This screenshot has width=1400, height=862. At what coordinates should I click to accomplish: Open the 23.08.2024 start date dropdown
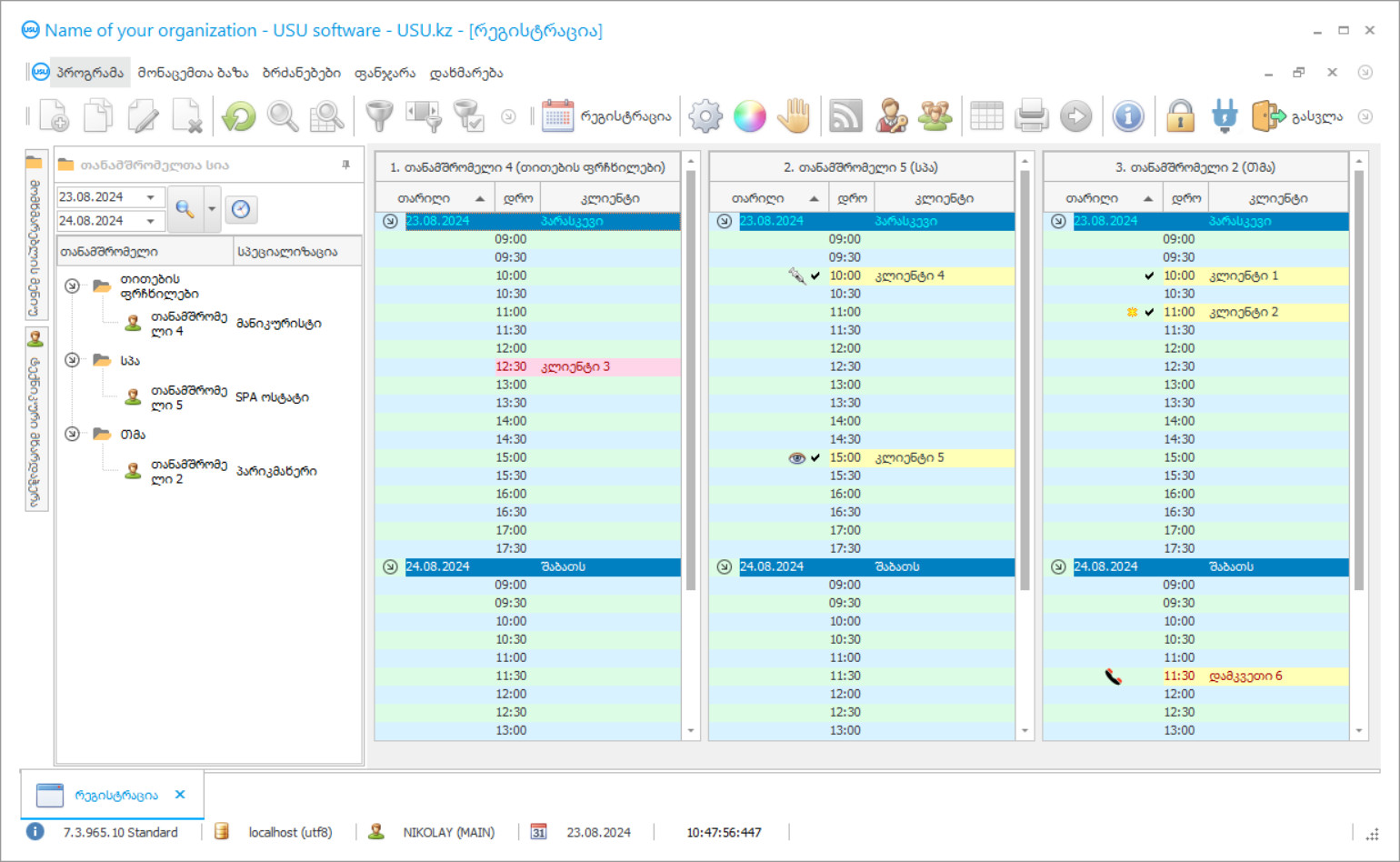[150, 197]
